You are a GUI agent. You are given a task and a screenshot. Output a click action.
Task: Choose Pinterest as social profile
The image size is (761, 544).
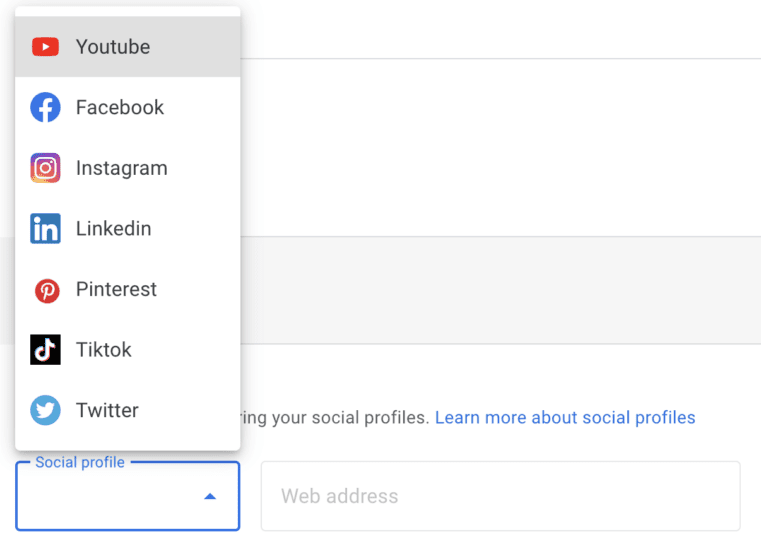click(116, 290)
